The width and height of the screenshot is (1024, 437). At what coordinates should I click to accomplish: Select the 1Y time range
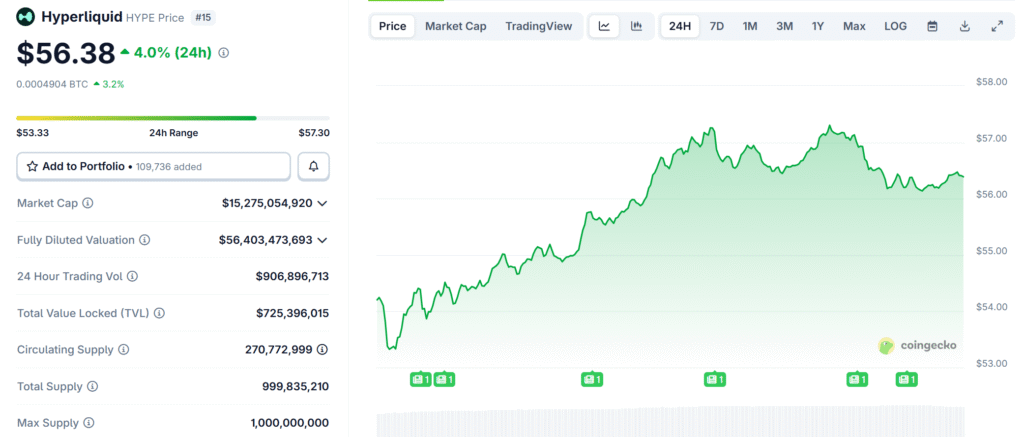pyautogui.click(x=818, y=26)
